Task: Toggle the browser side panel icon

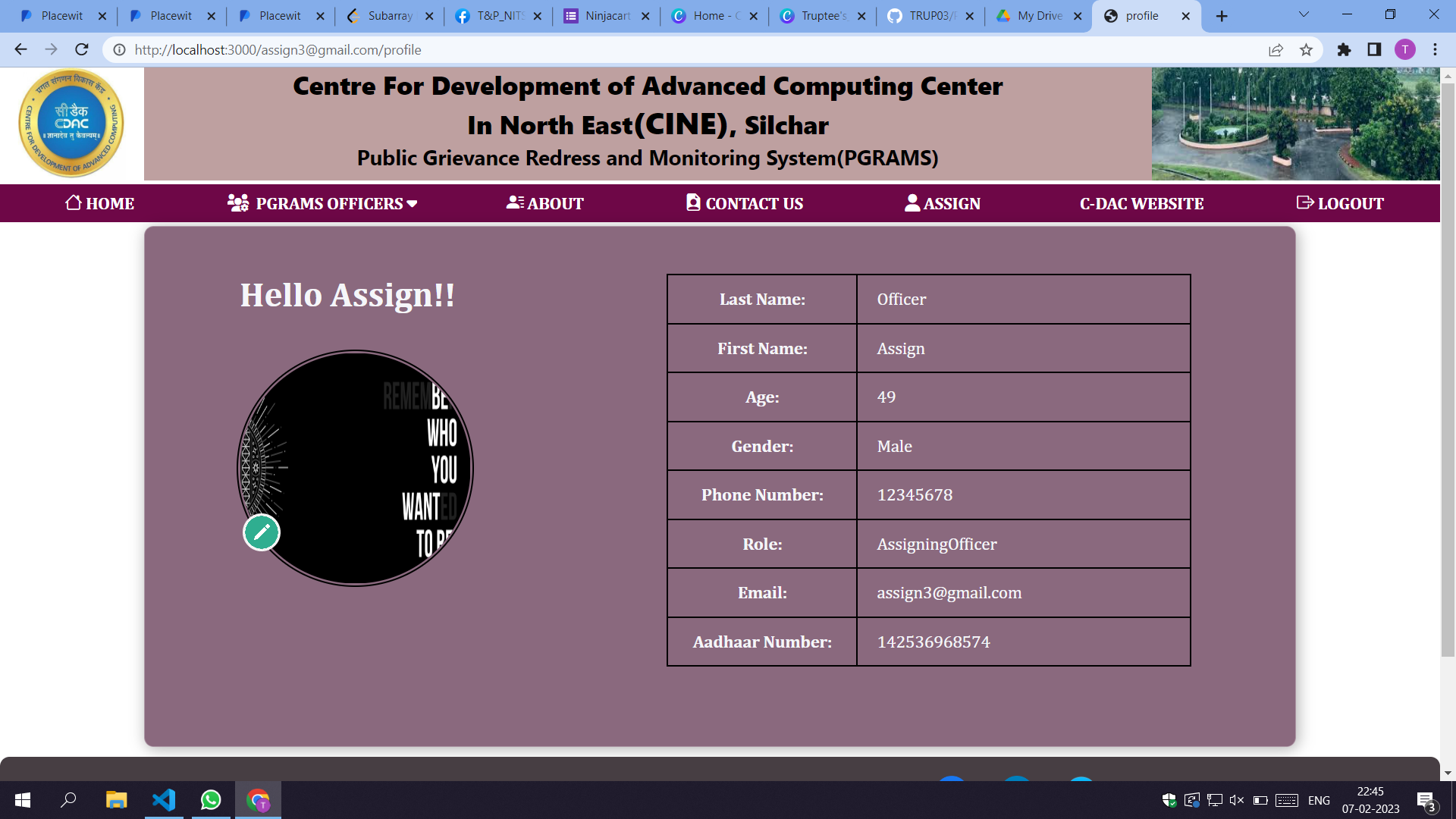Action: 1374,50
